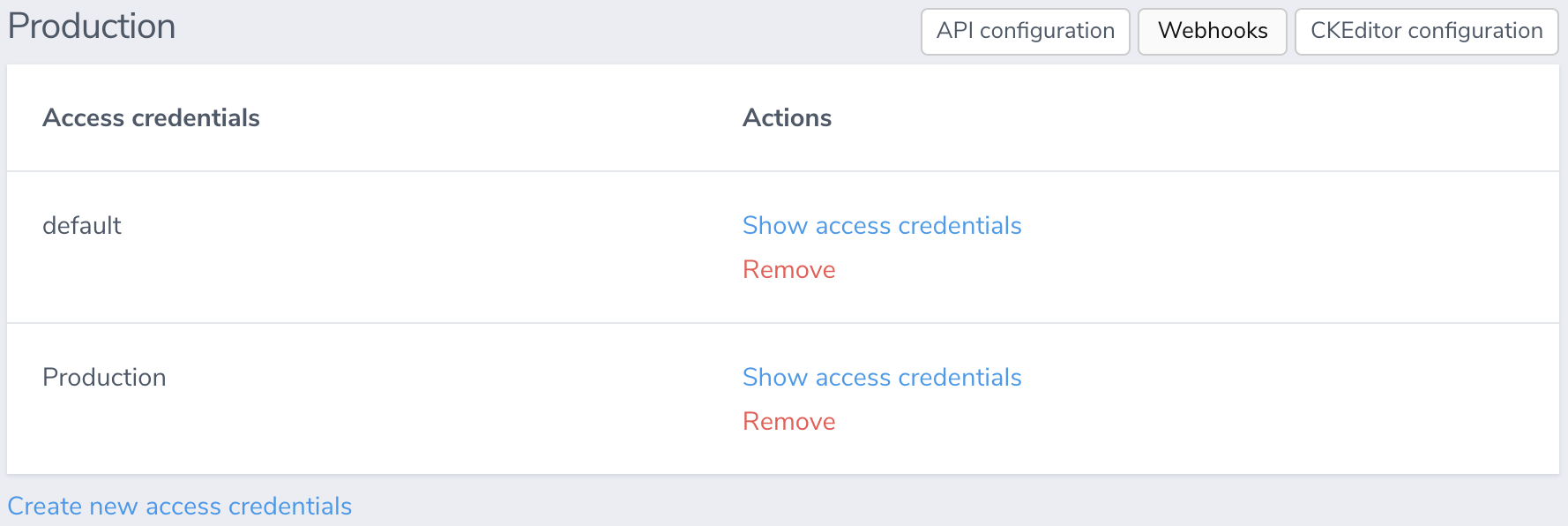Open the Webhooks settings
The height and width of the screenshot is (526, 1568).
[x=1213, y=32]
